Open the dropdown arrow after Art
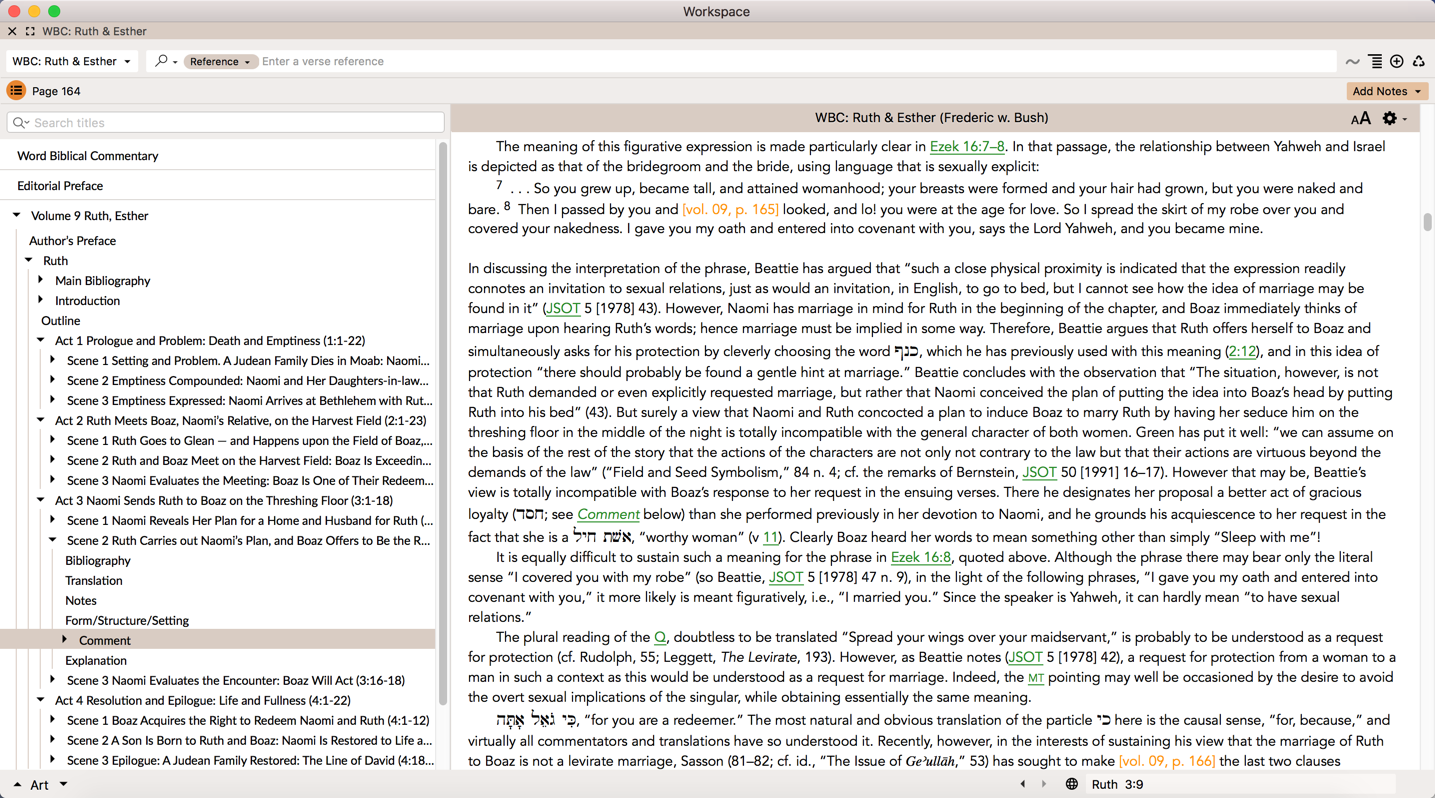The height and width of the screenshot is (798, 1435). [x=63, y=785]
